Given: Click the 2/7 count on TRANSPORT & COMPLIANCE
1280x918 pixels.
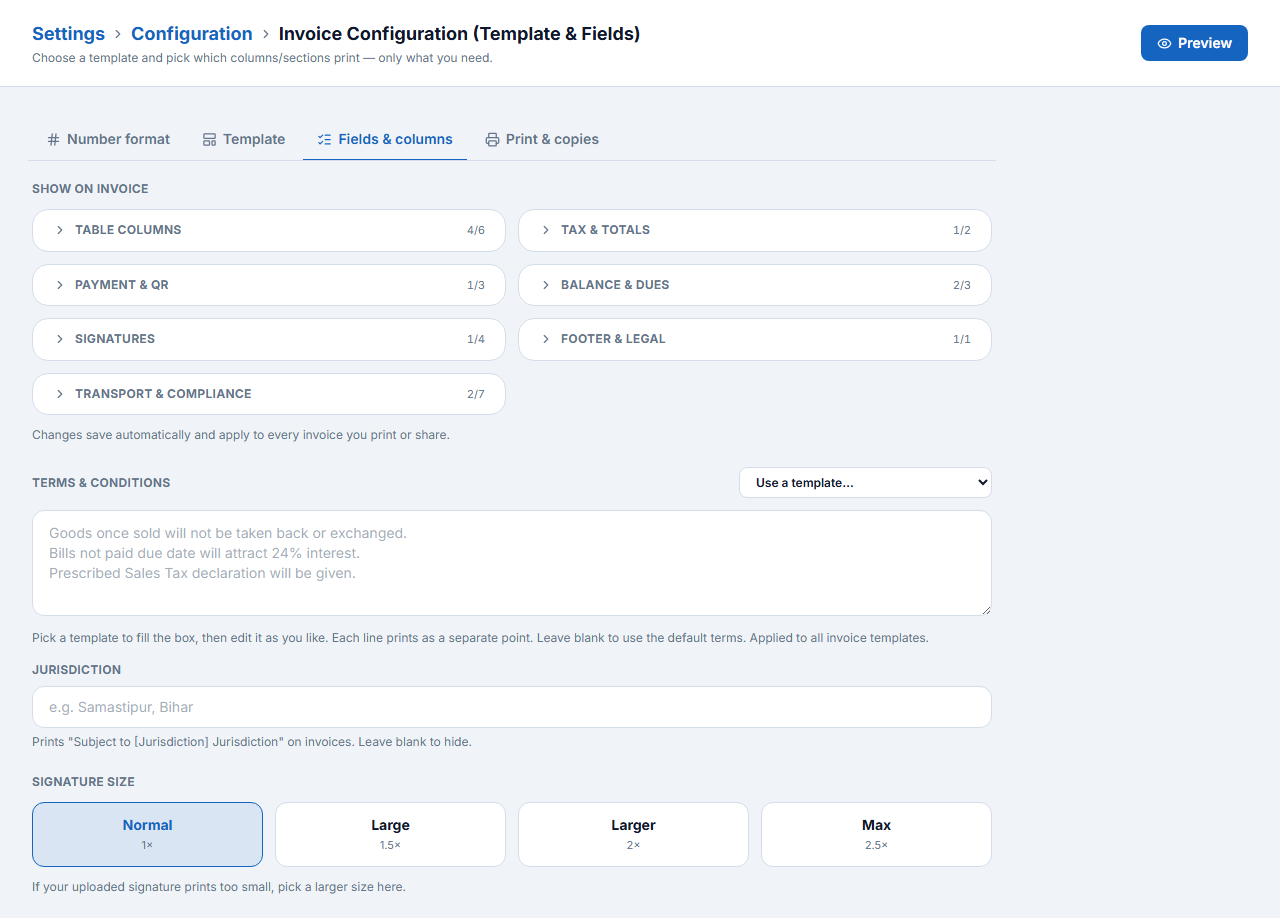Looking at the screenshot, I should (476, 394).
